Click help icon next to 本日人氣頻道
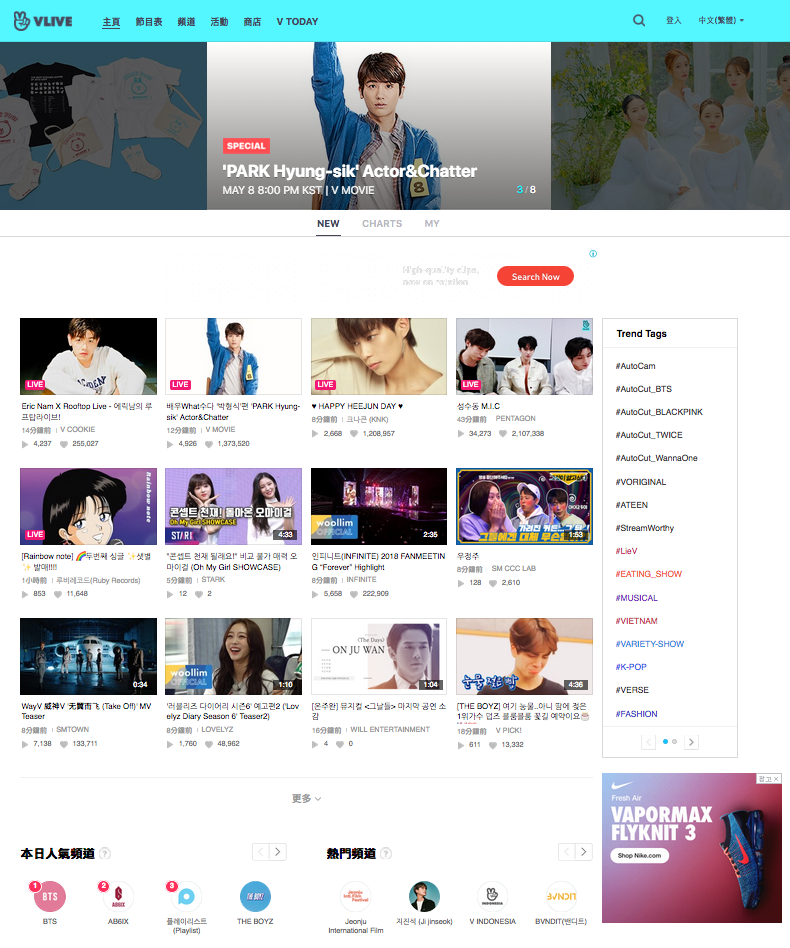Viewport: 790px width, 948px height. (x=105, y=853)
